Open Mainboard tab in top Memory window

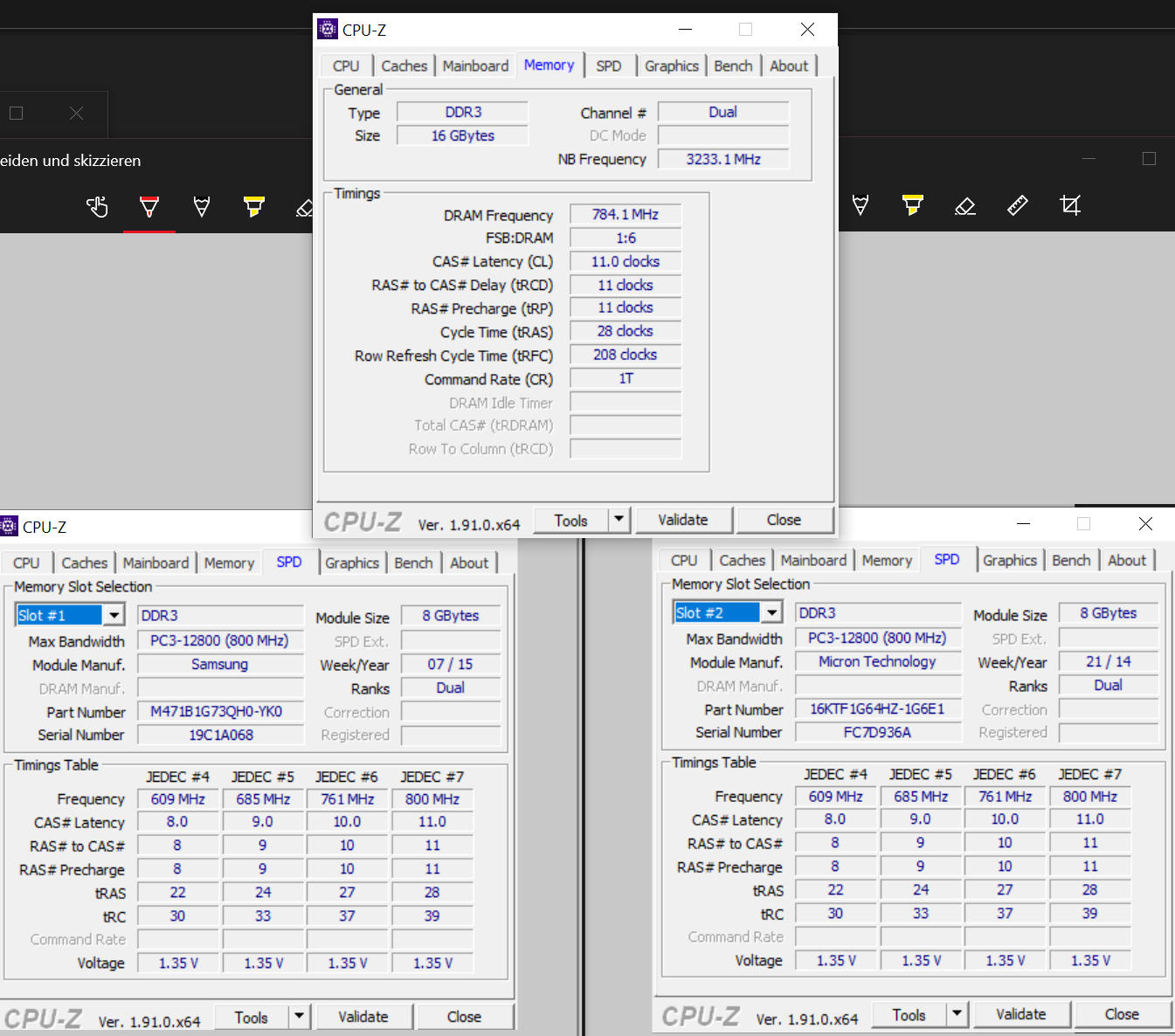475,66
